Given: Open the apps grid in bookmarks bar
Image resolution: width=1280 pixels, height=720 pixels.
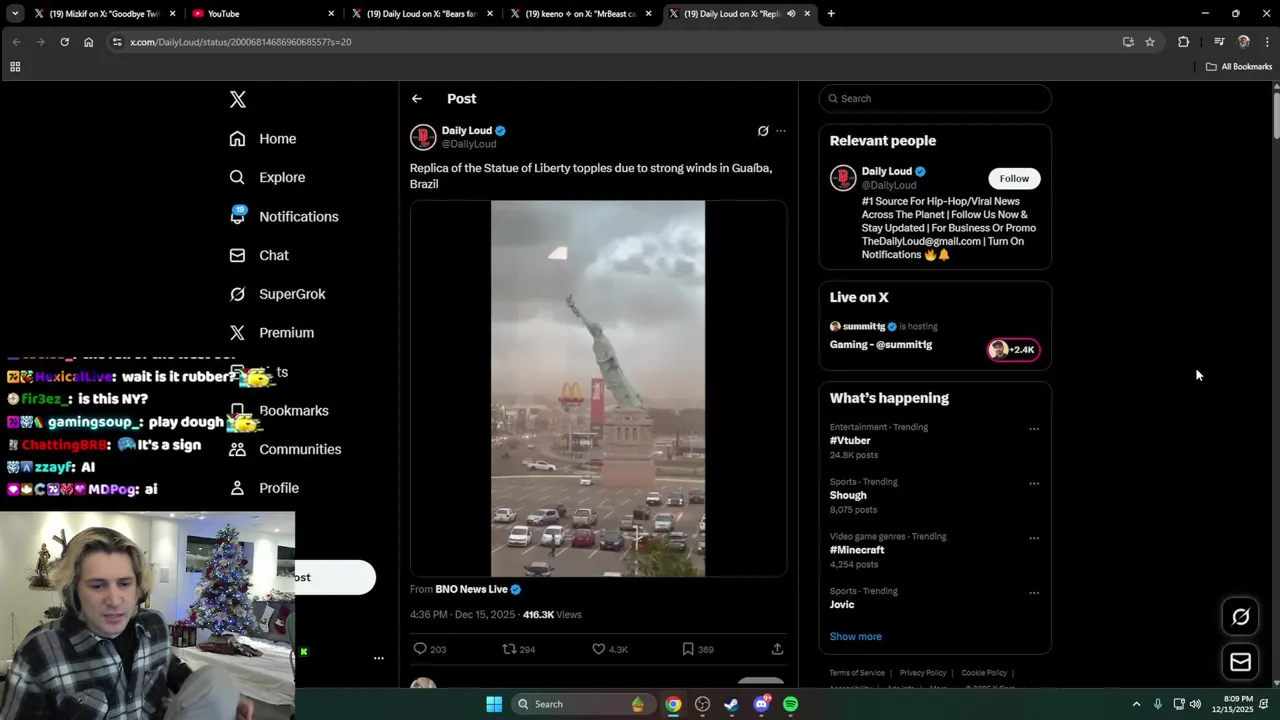Looking at the screenshot, I should [15, 67].
